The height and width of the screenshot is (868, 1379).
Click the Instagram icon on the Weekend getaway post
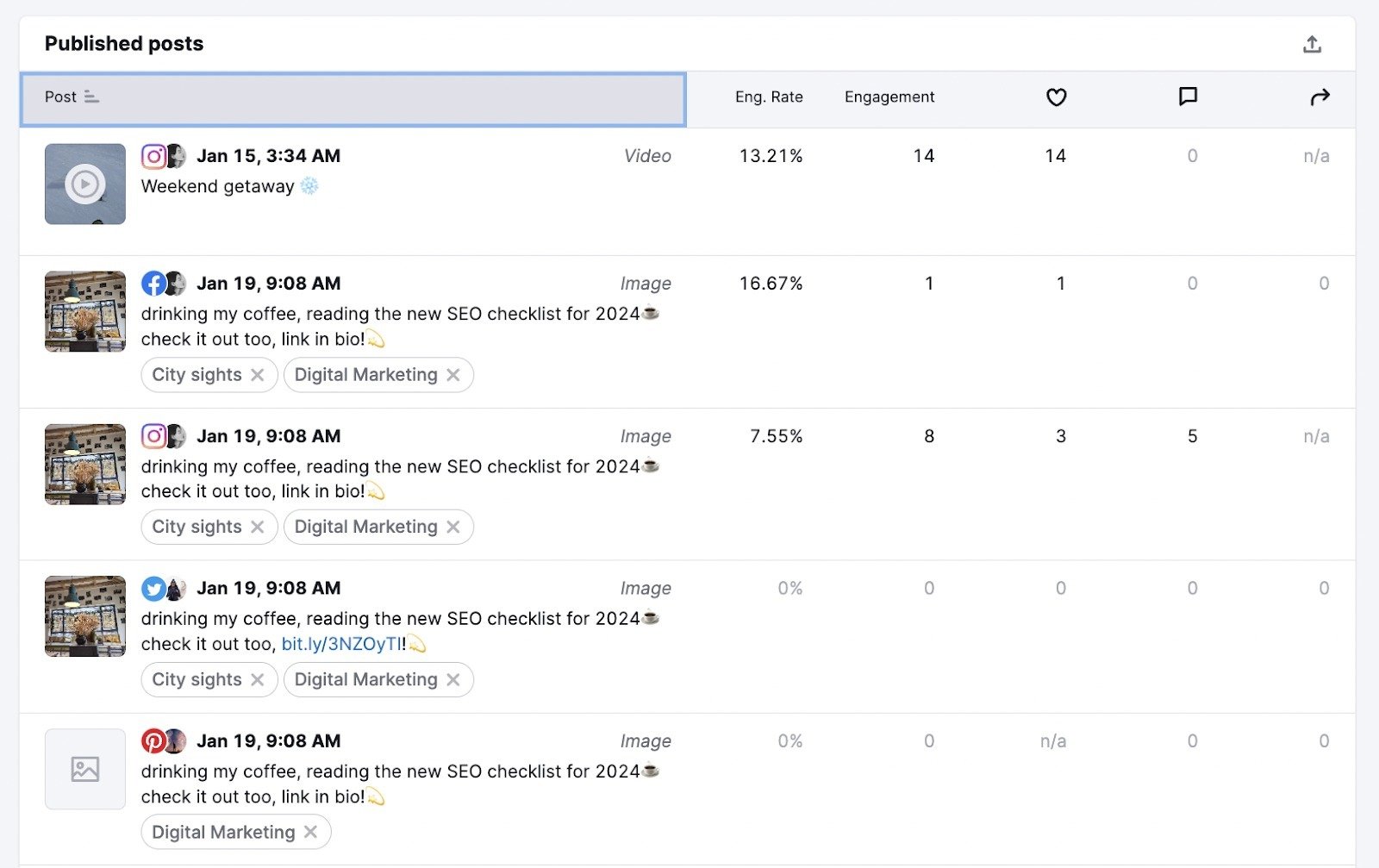tap(154, 155)
